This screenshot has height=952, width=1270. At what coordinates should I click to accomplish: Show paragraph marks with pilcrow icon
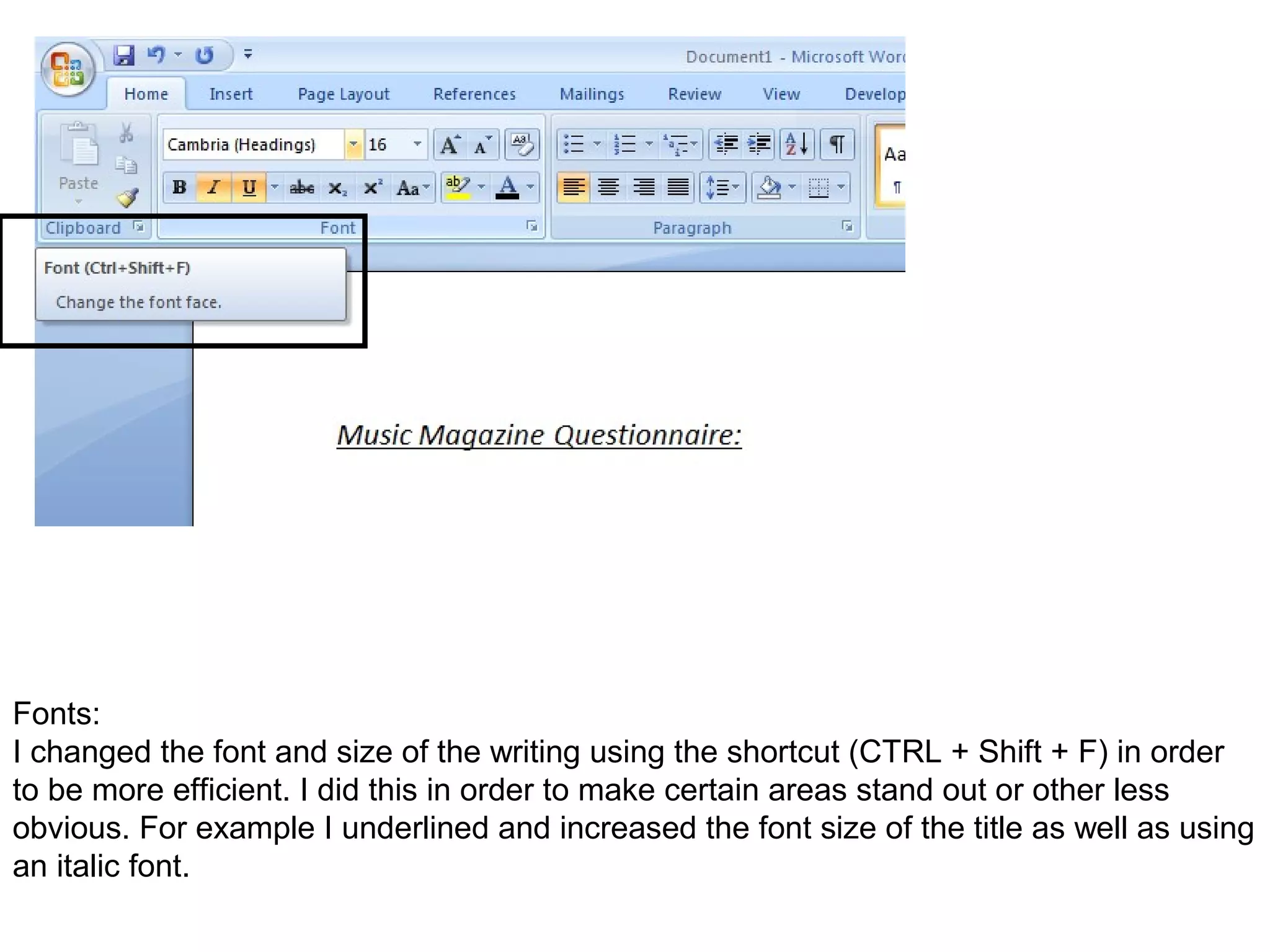837,145
